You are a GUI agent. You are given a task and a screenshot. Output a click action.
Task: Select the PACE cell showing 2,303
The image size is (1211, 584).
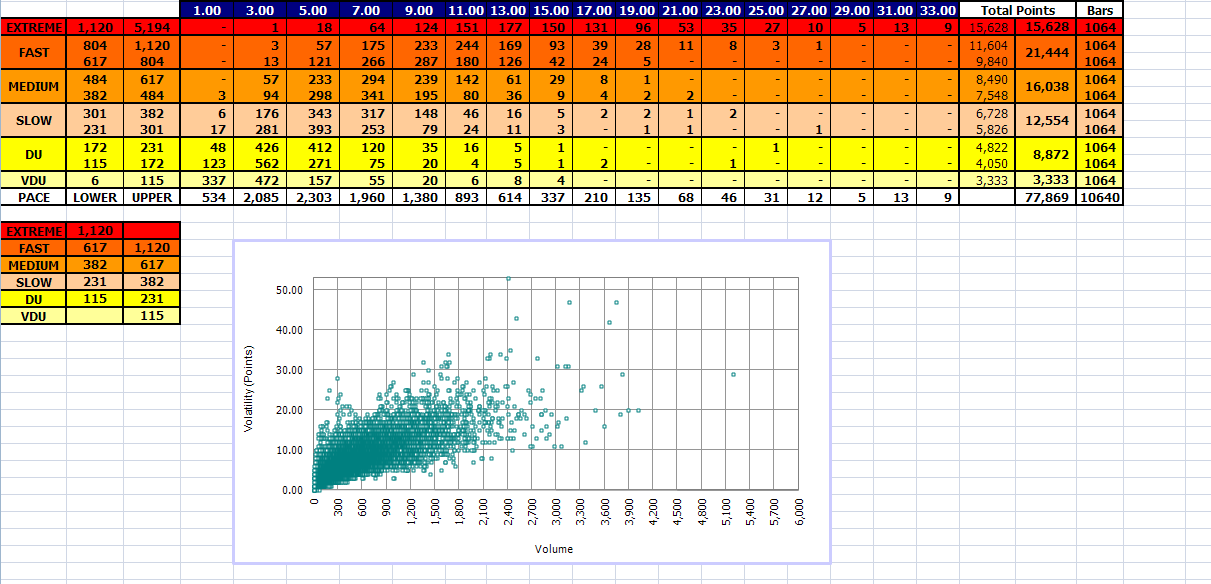point(311,197)
